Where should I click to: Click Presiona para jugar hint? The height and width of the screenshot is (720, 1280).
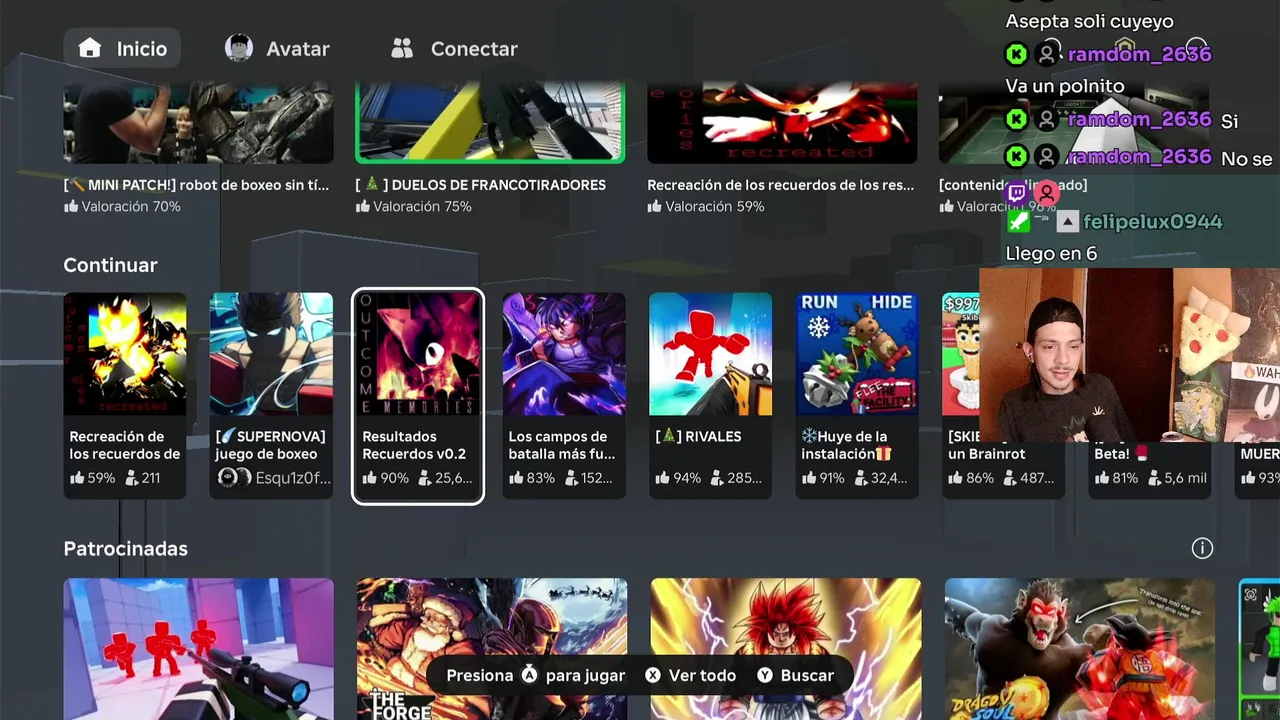point(536,675)
